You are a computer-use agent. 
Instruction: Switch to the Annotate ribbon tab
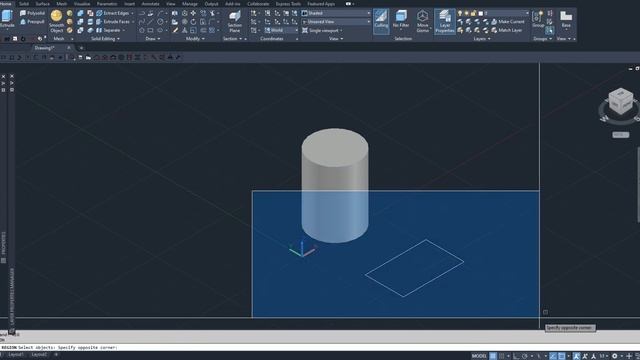pos(150,4)
